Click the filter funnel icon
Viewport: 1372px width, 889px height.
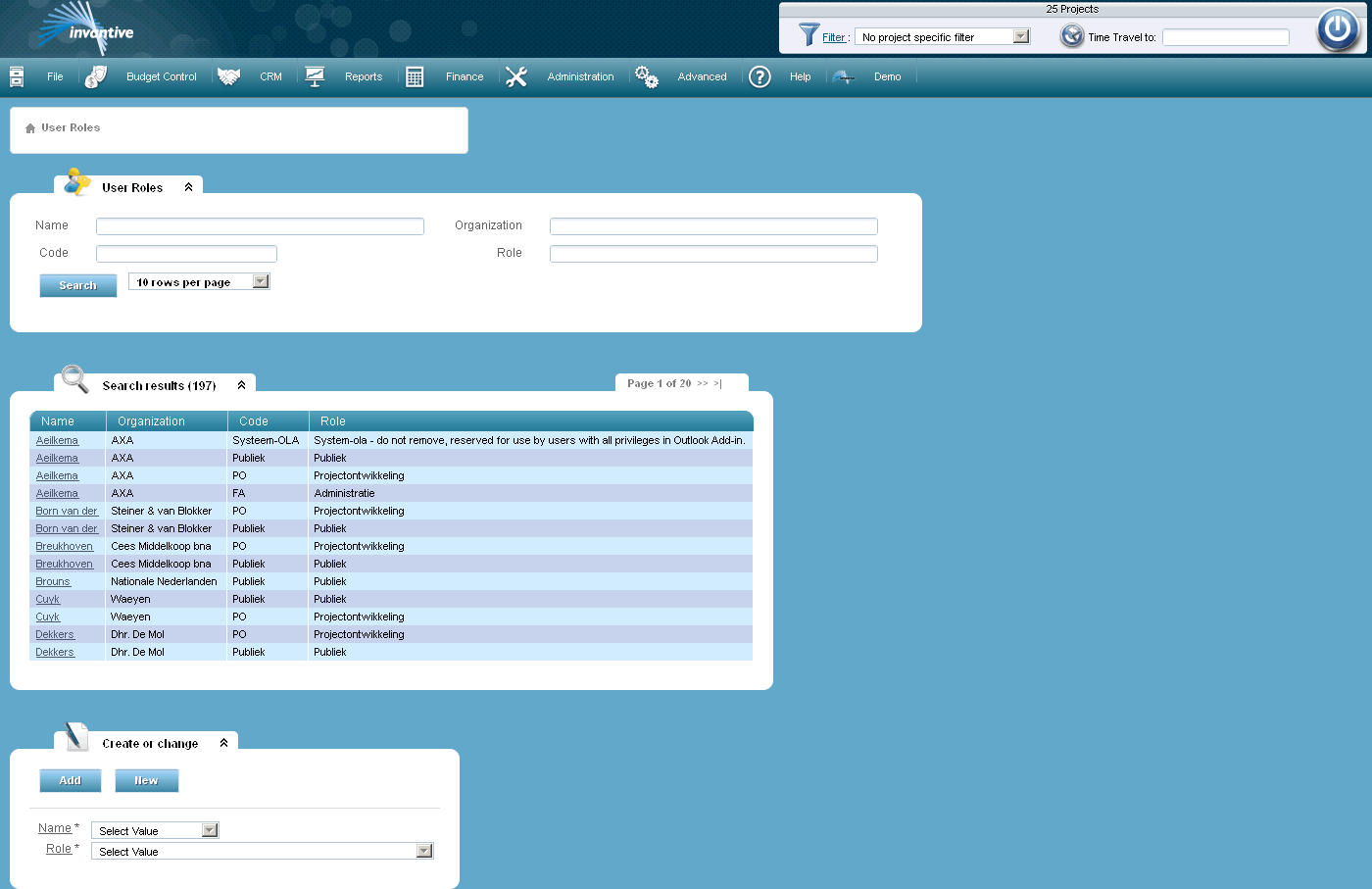coord(808,35)
